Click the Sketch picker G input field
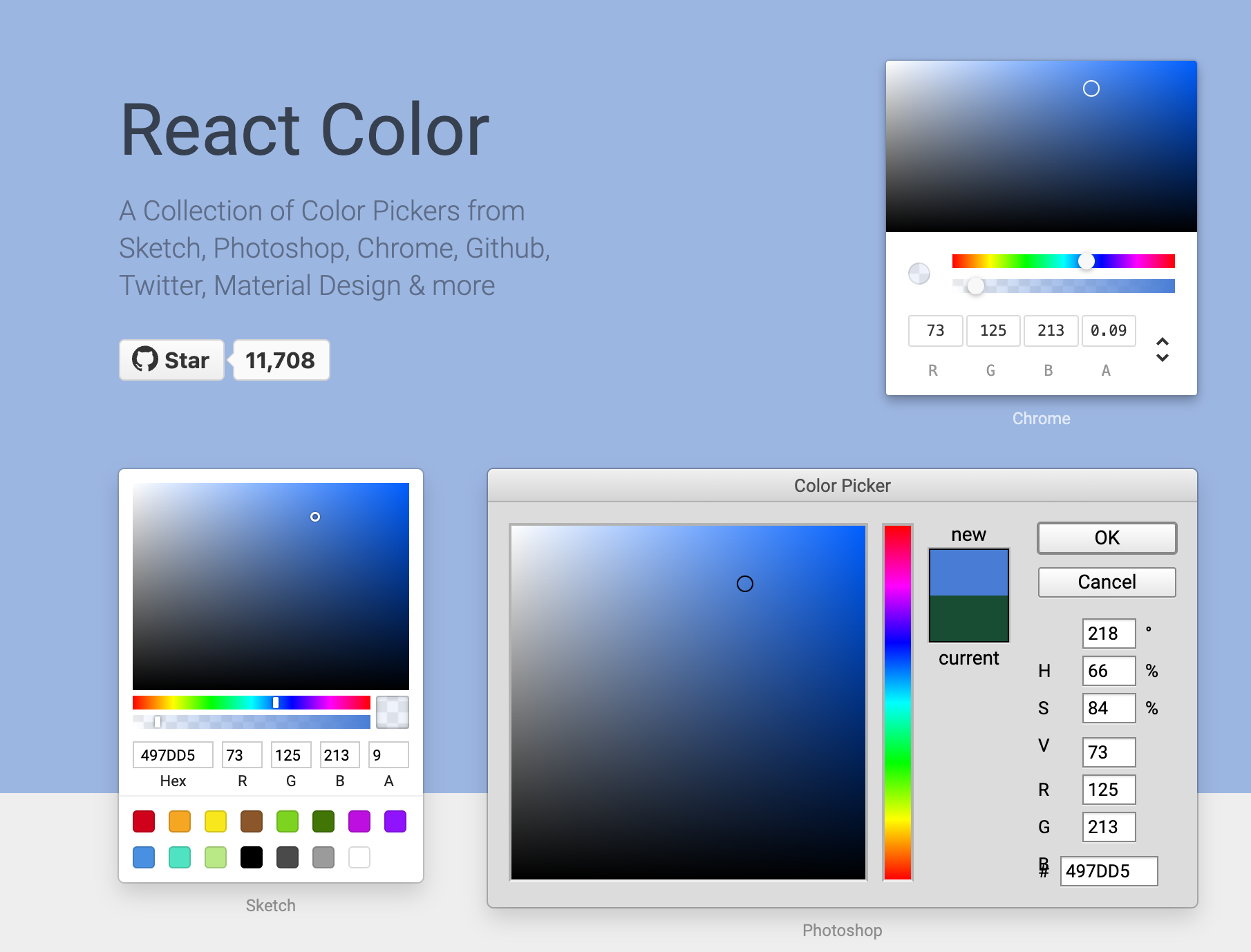The height and width of the screenshot is (952, 1251). pos(291,755)
